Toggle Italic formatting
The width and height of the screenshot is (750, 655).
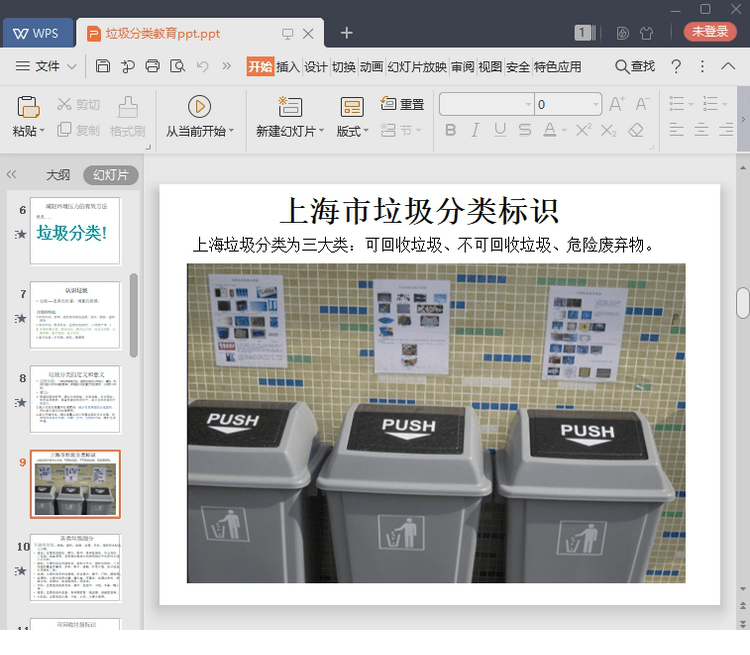pyautogui.click(x=475, y=130)
